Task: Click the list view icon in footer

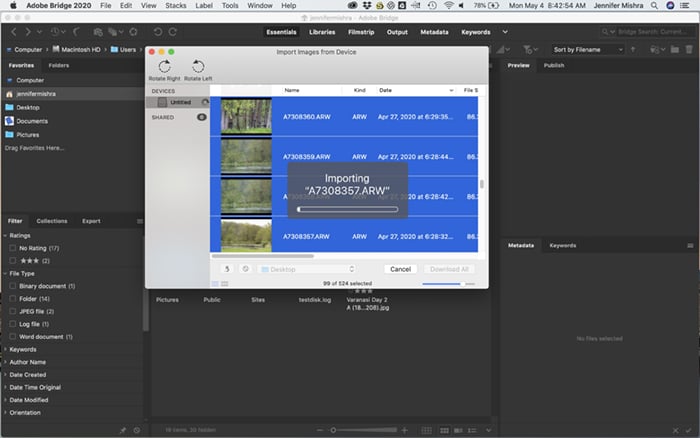Action: [472, 430]
